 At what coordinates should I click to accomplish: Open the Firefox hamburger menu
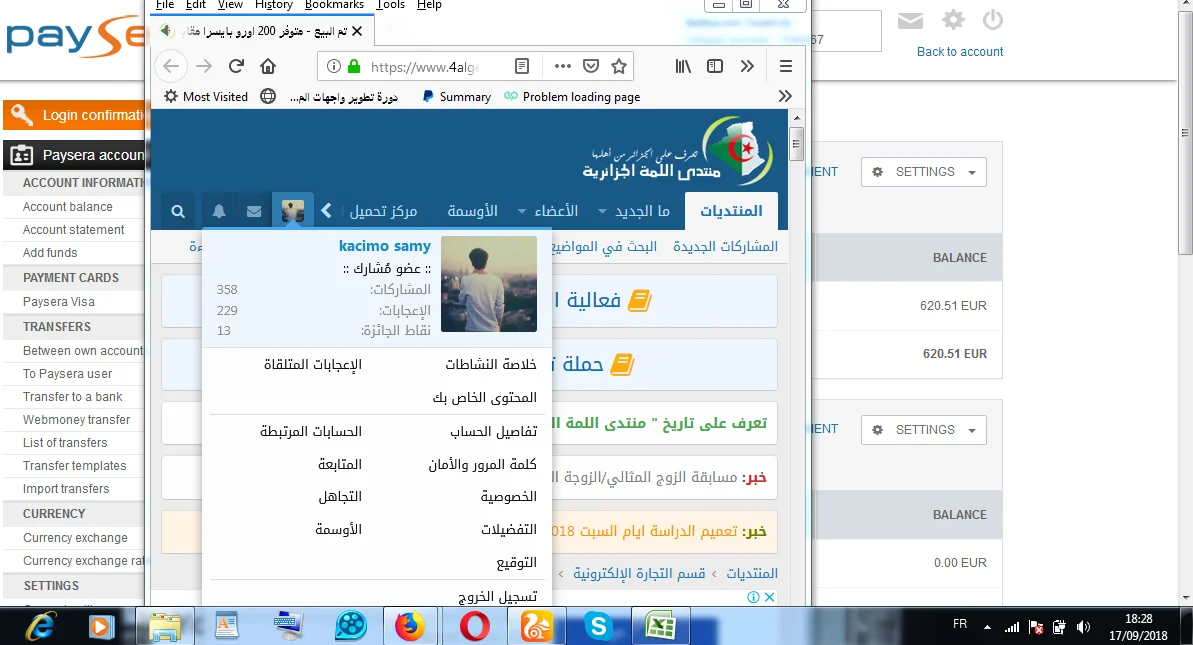point(785,66)
